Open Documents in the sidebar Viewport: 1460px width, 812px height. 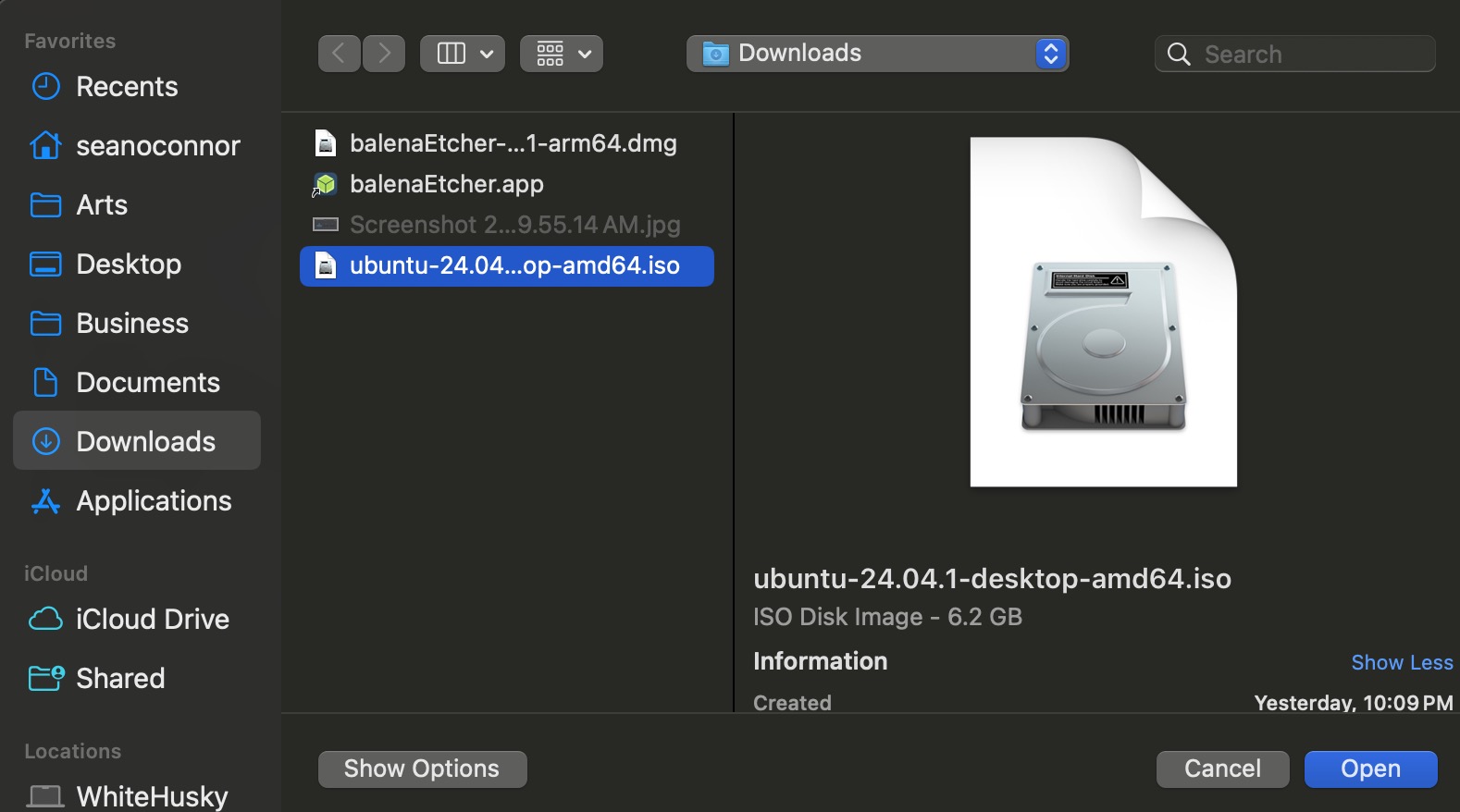pyautogui.click(x=137, y=383)
